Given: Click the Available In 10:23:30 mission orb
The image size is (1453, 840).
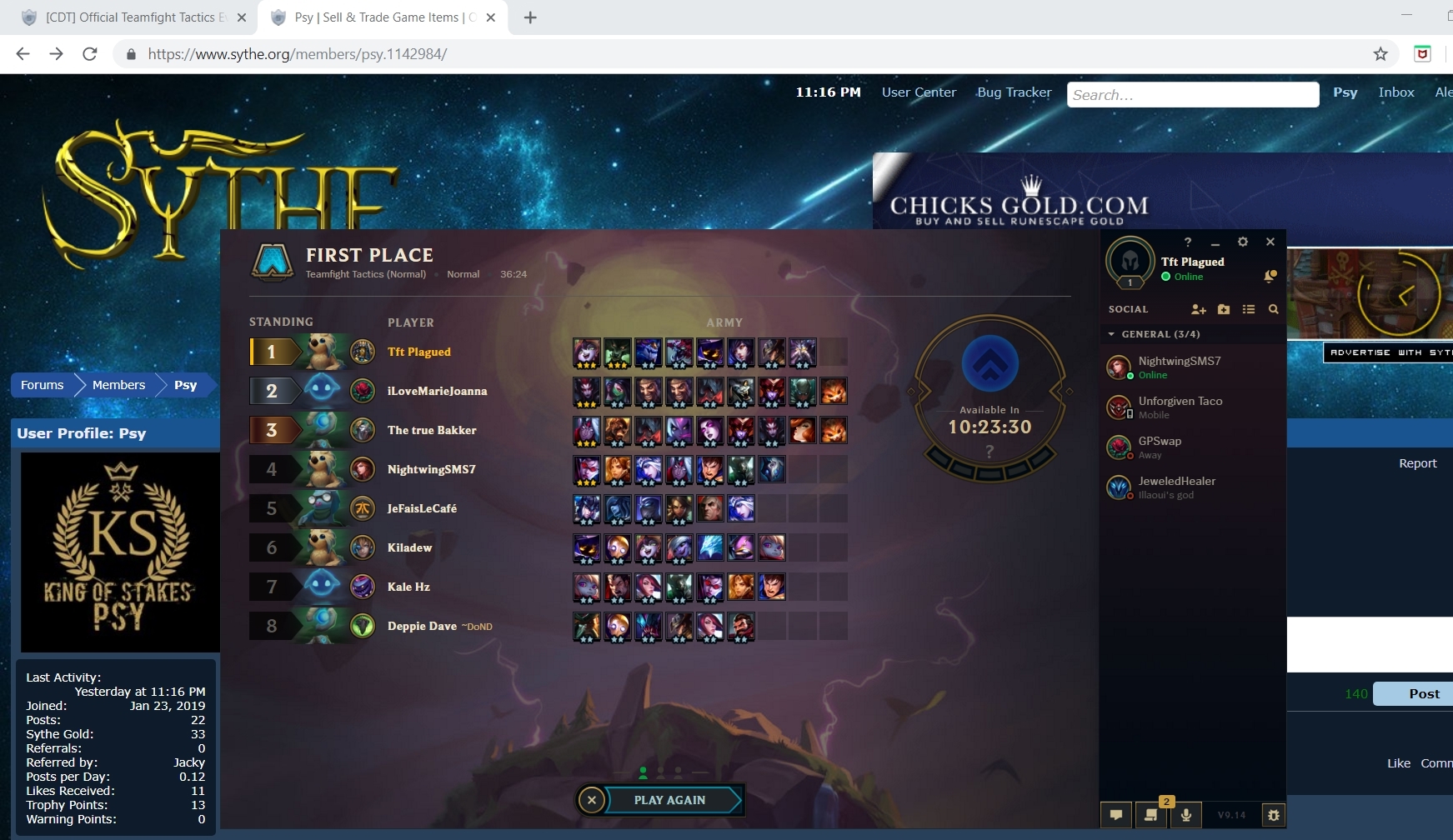Looking at the screenshot, I should 990,397.
